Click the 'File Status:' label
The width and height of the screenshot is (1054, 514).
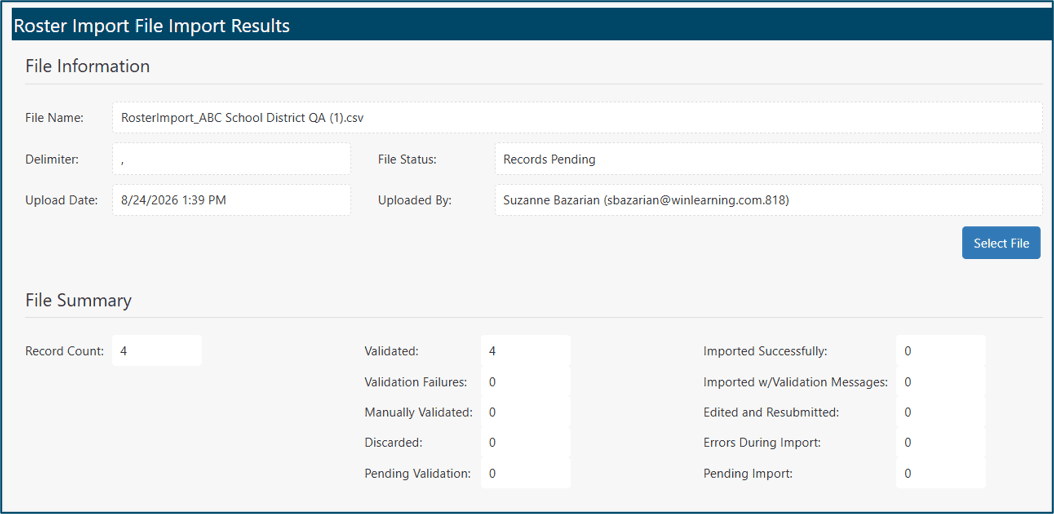[407, 159]
